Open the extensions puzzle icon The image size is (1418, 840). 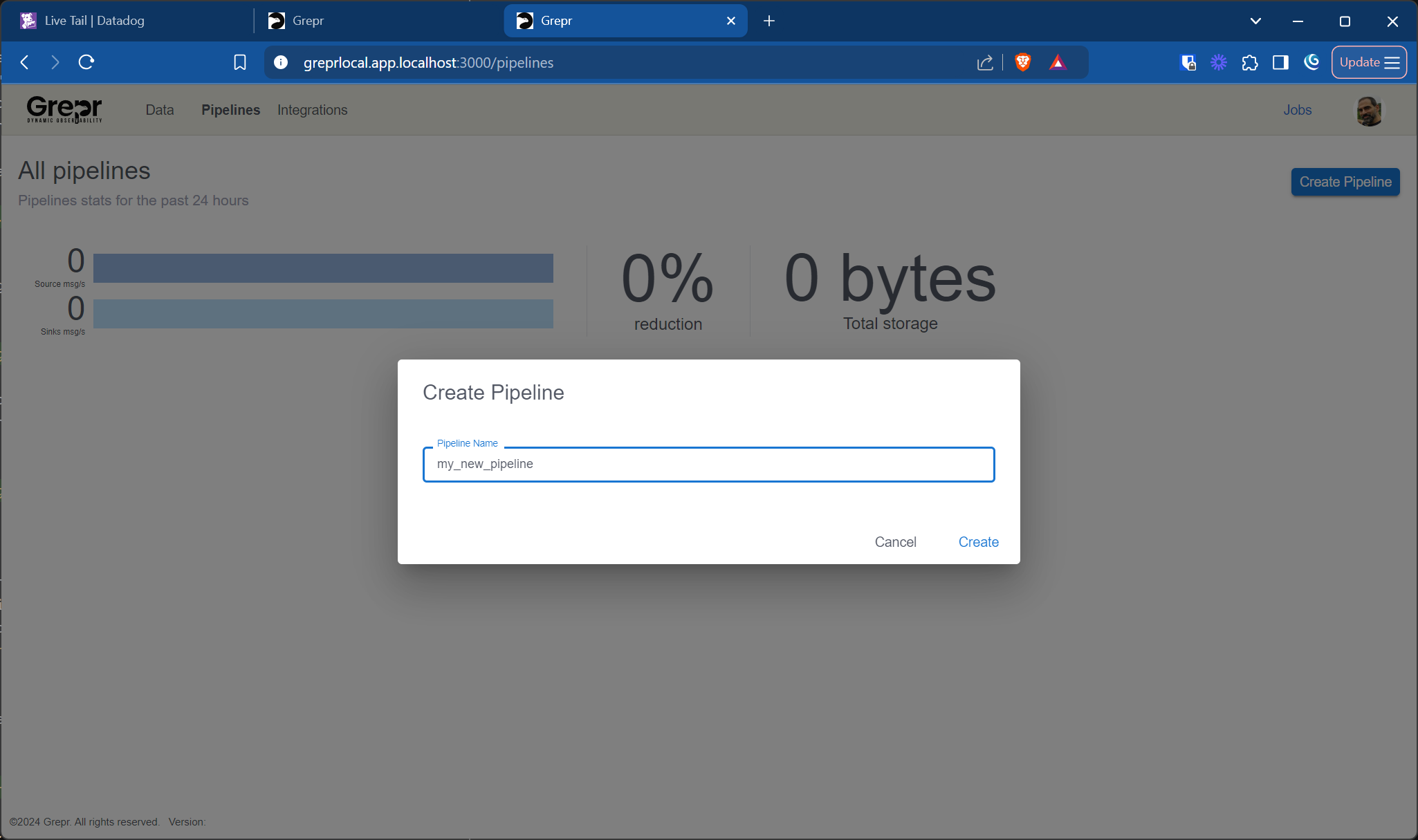coord(1250,62)
